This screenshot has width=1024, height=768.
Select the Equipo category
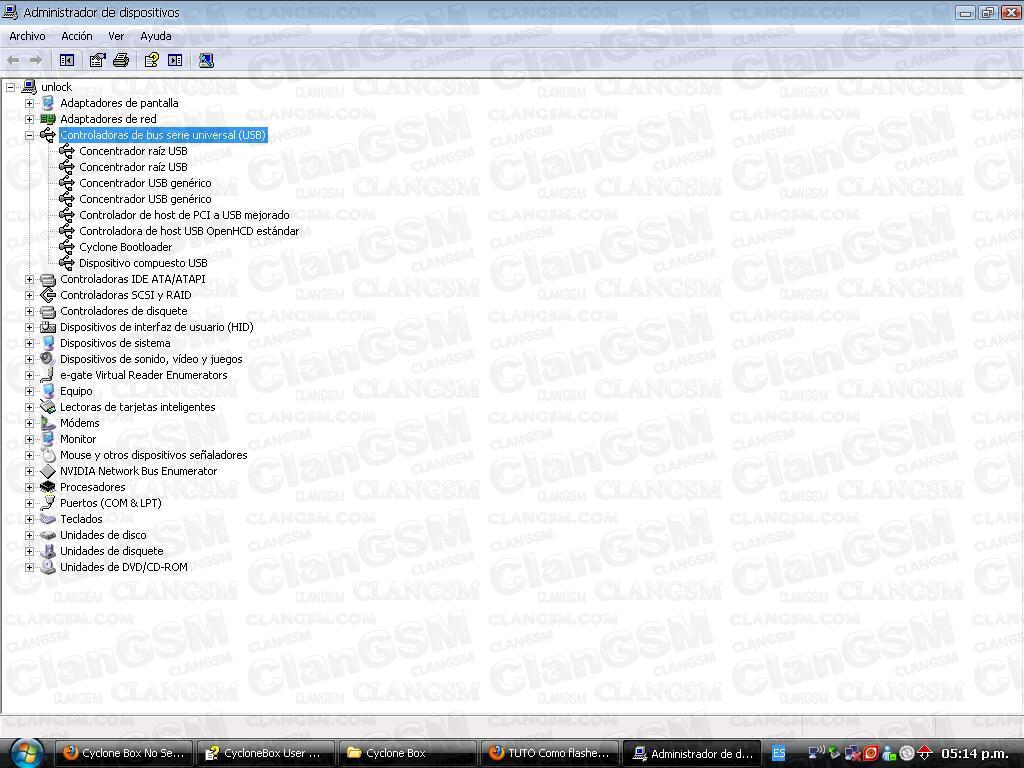click(76, 391)
